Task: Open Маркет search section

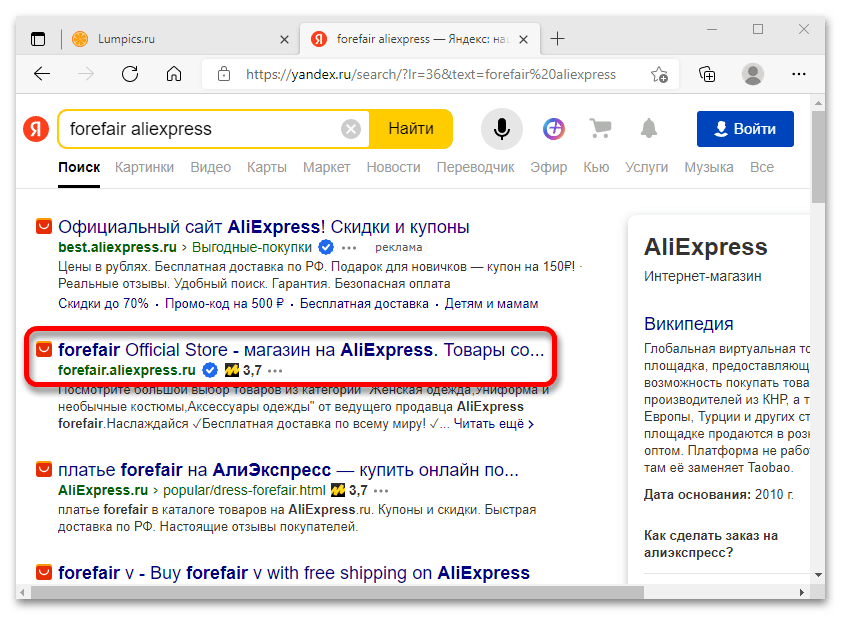Action: coord(326,167)
